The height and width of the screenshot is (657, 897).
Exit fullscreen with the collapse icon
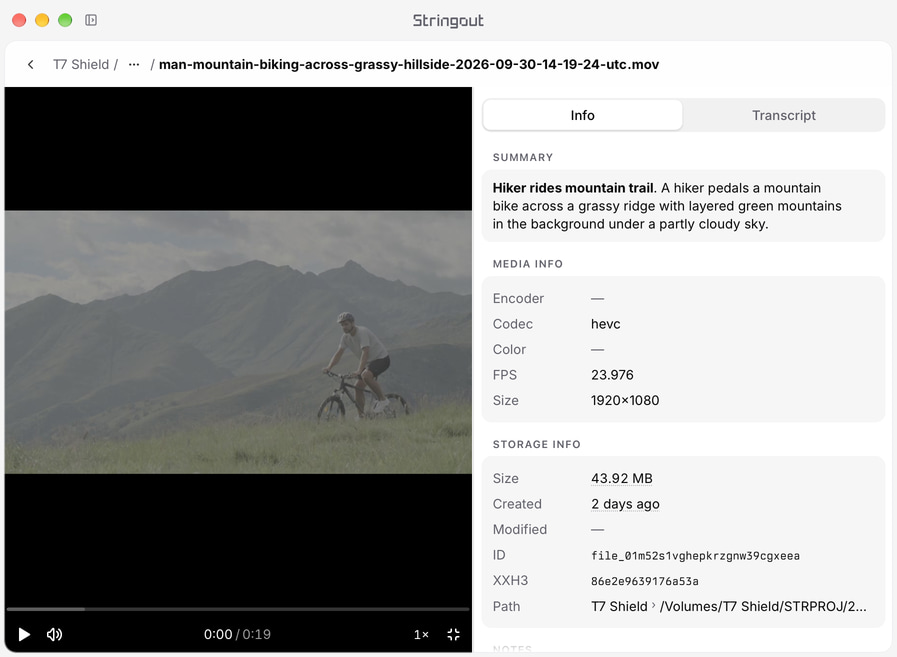[x=453, y=634]
